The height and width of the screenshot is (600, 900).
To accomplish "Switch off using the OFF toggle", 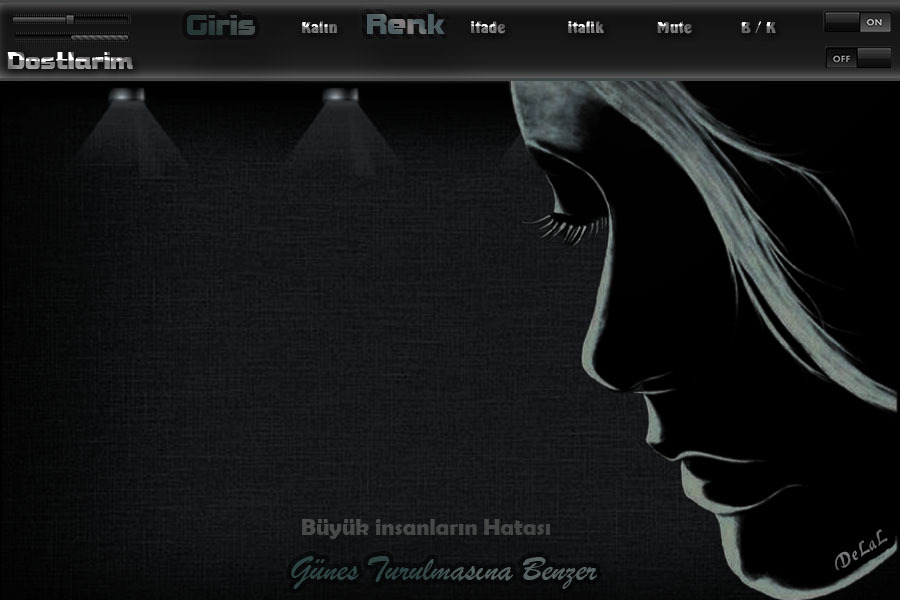I will (x=858, y=58).
